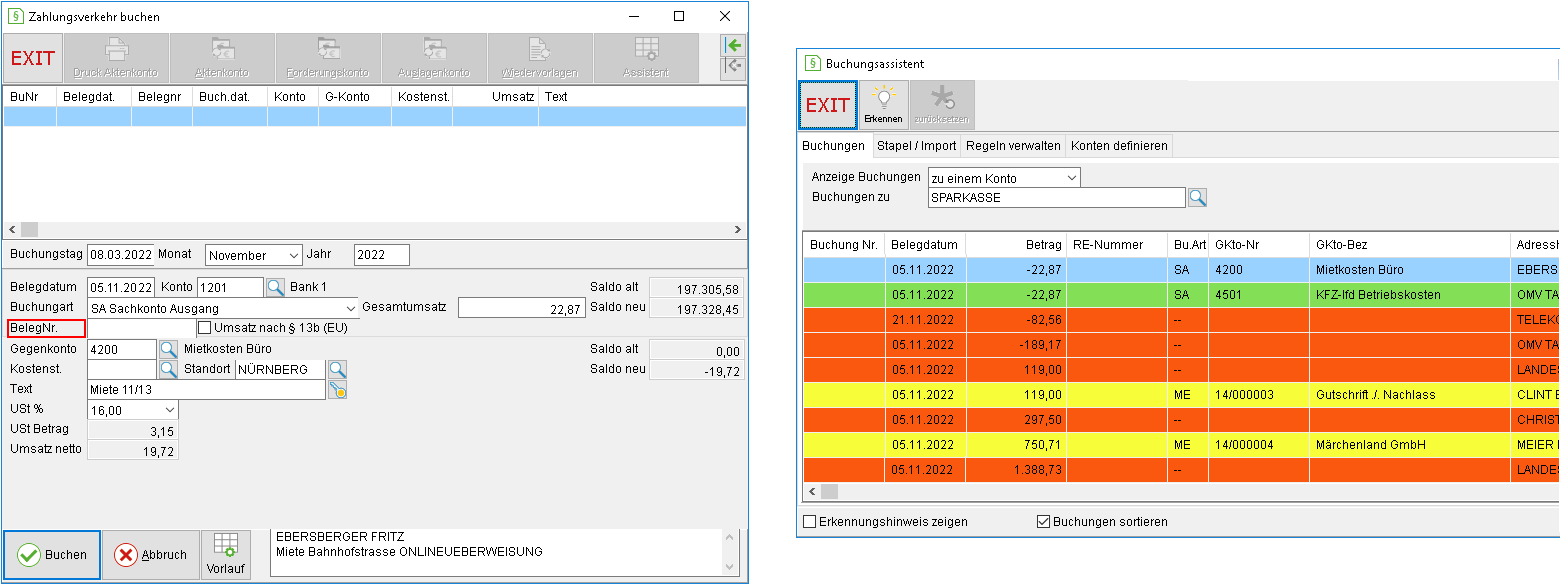Open the Monat November dropdown
This screenshot has height=584, width=1560.
click(253, 255)
